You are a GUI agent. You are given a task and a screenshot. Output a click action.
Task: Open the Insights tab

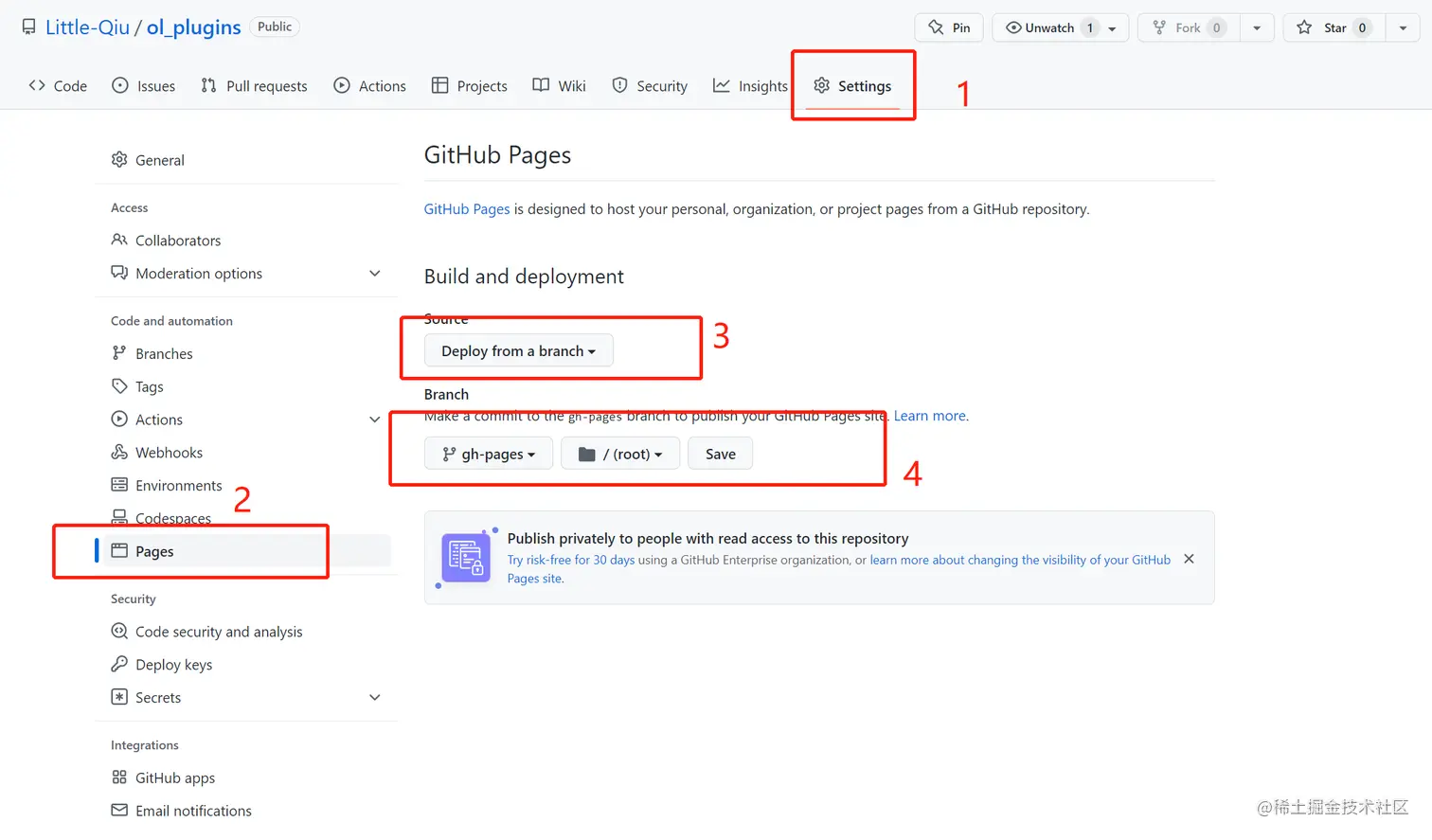click(x=750, y=85)
